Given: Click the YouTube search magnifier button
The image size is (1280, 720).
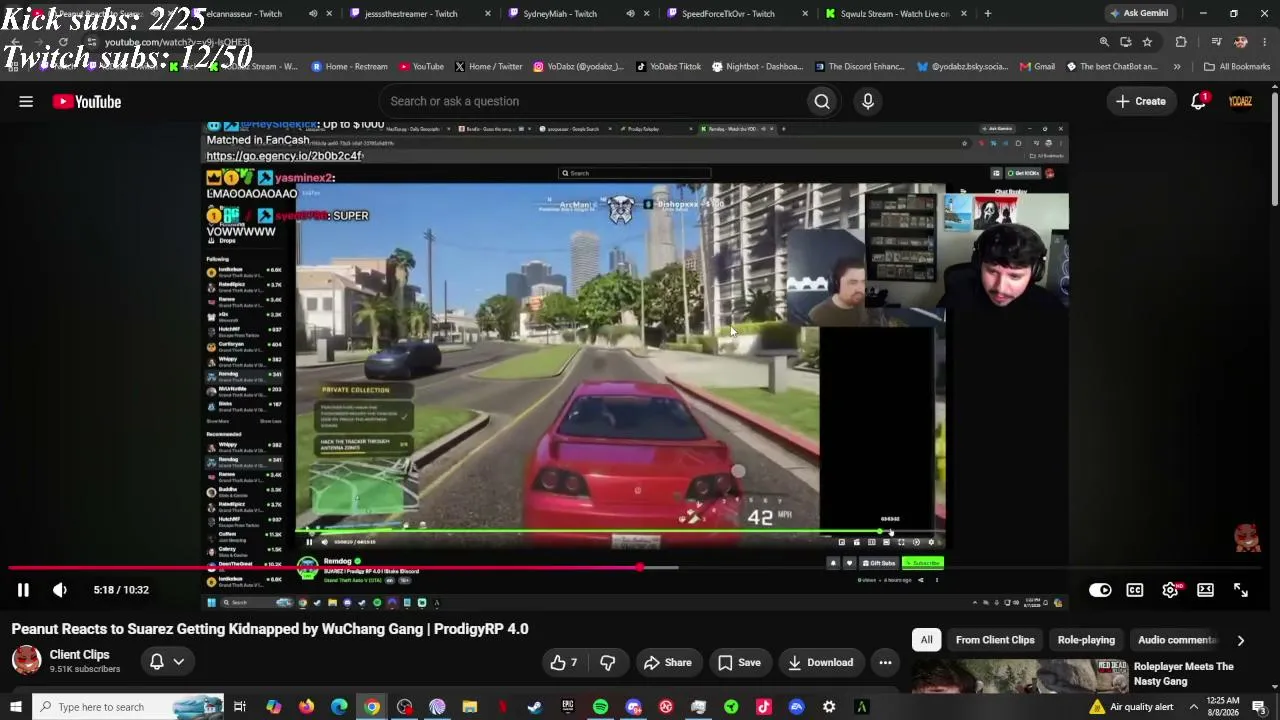Looking at the screenshot, I should click(x=822, y=101).
